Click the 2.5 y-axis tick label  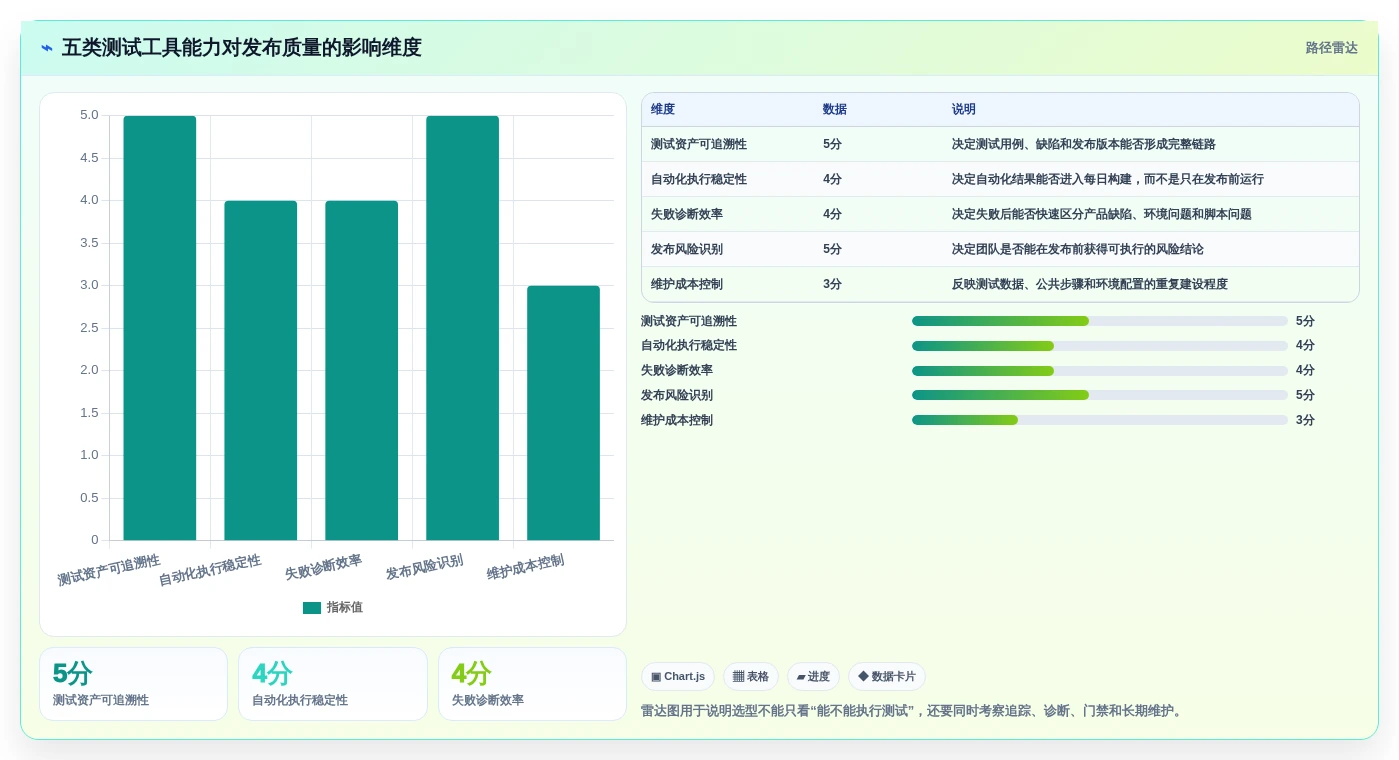point(89,328)
